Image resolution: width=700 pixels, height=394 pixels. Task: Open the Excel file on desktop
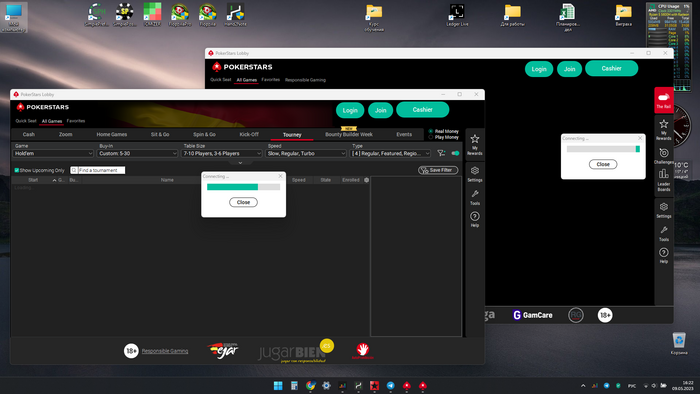point(567,17)
